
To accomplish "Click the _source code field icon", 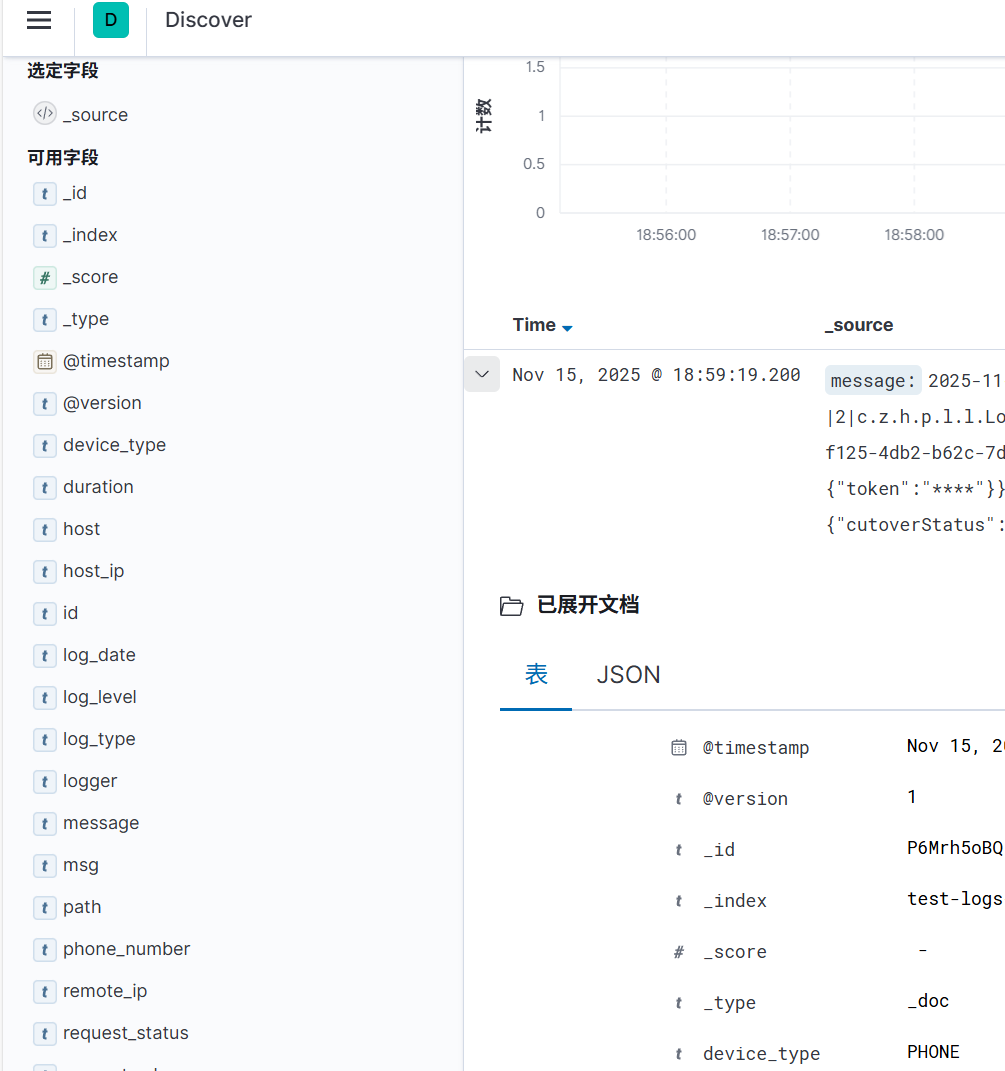I will (45, 114).
